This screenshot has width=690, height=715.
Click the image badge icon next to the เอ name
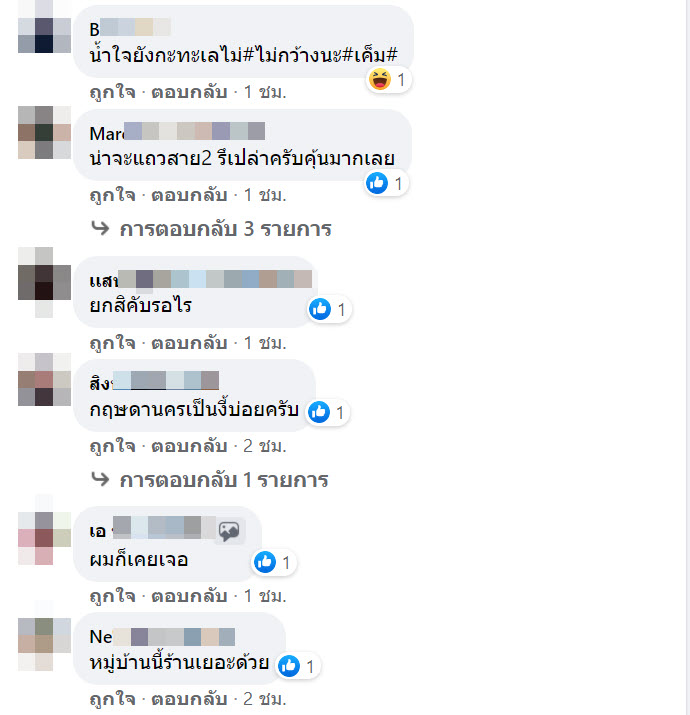[229, 530]
